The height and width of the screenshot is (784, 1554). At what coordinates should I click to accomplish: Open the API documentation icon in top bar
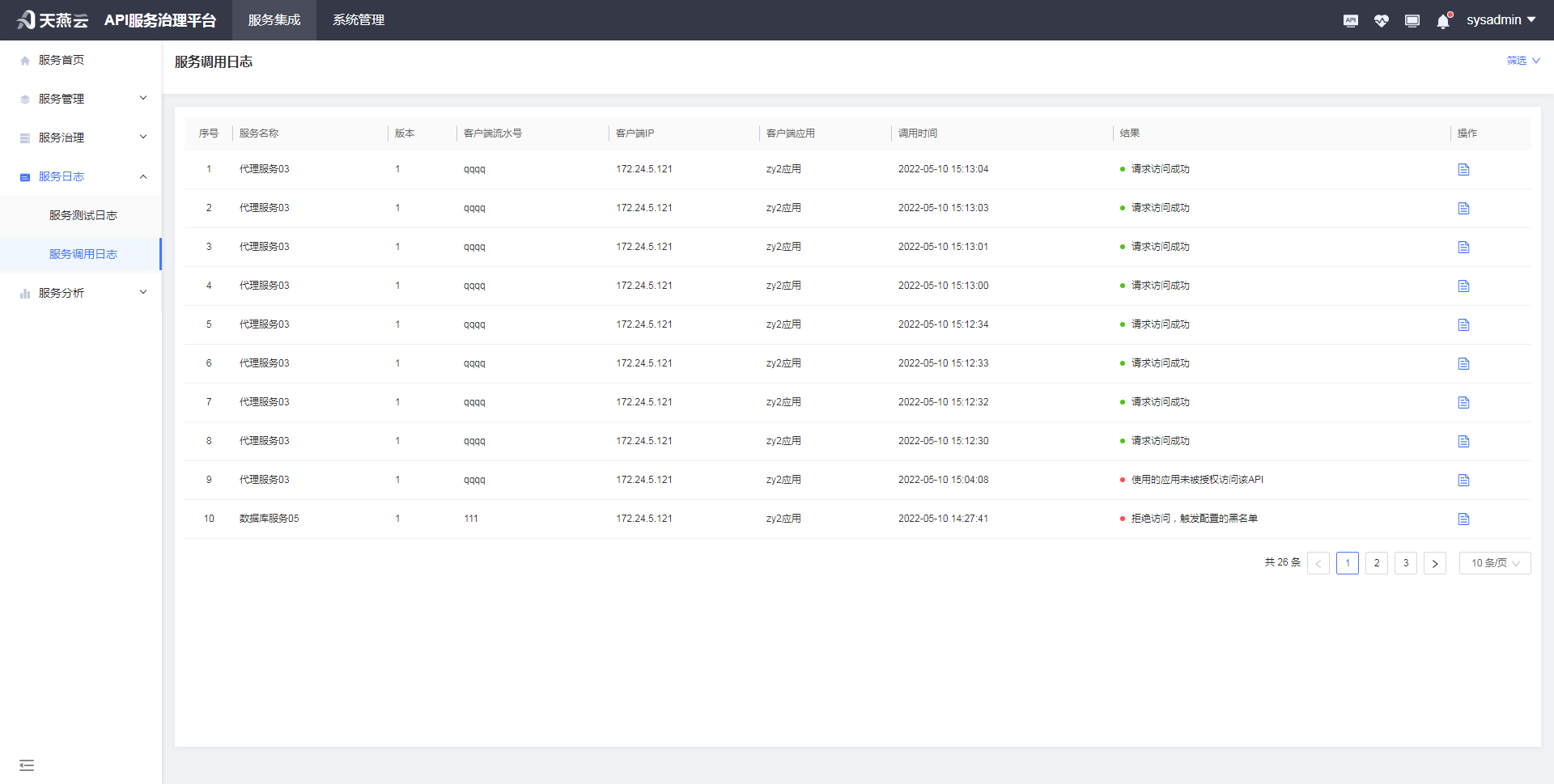pyautogui.click(x=1350, y=20)
